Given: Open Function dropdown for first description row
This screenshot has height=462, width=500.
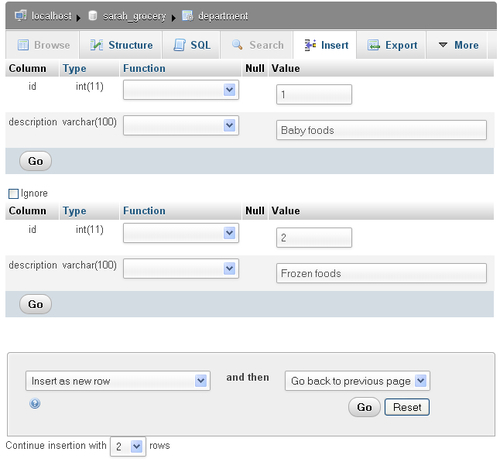Looking at the screenshot, I should [181, 125].
